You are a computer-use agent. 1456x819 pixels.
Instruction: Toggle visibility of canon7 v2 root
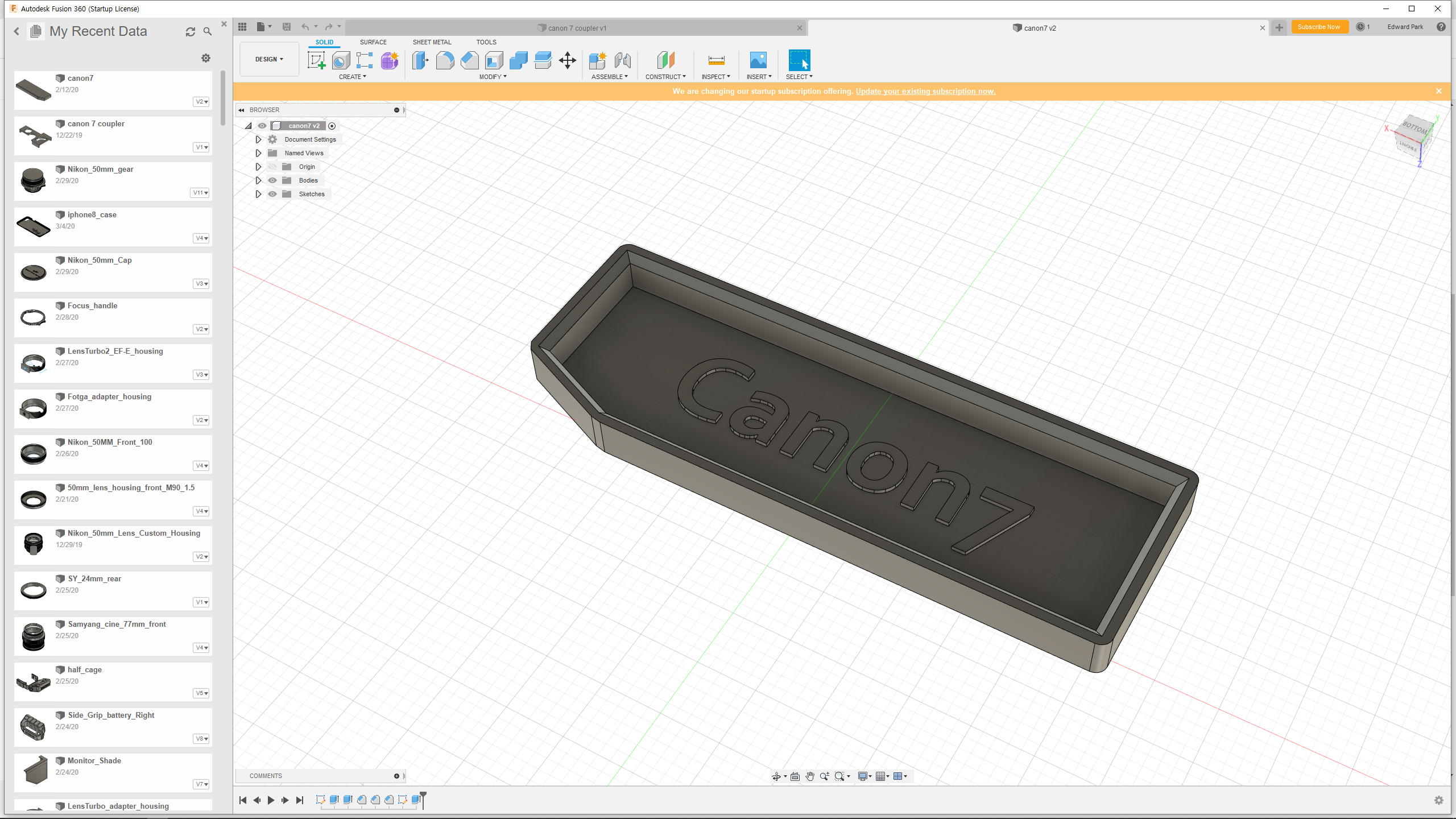(262, 126)
